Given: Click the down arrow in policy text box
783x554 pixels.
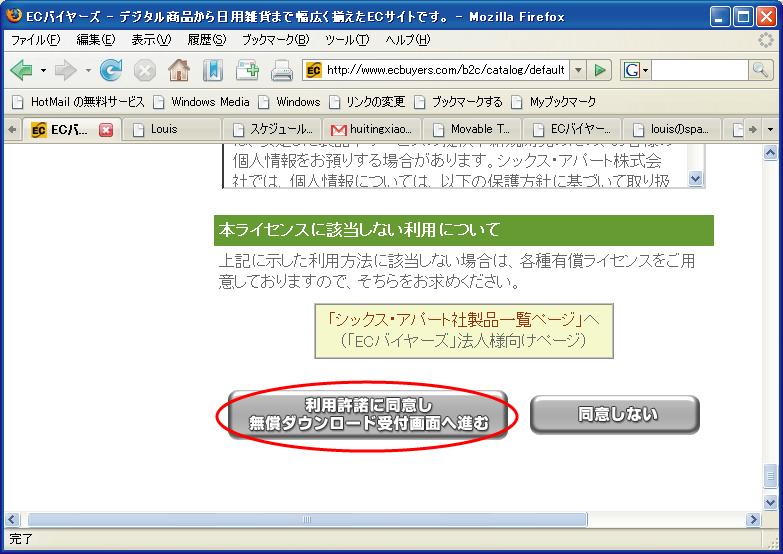Looking at the screenshot, I should 695,178.
